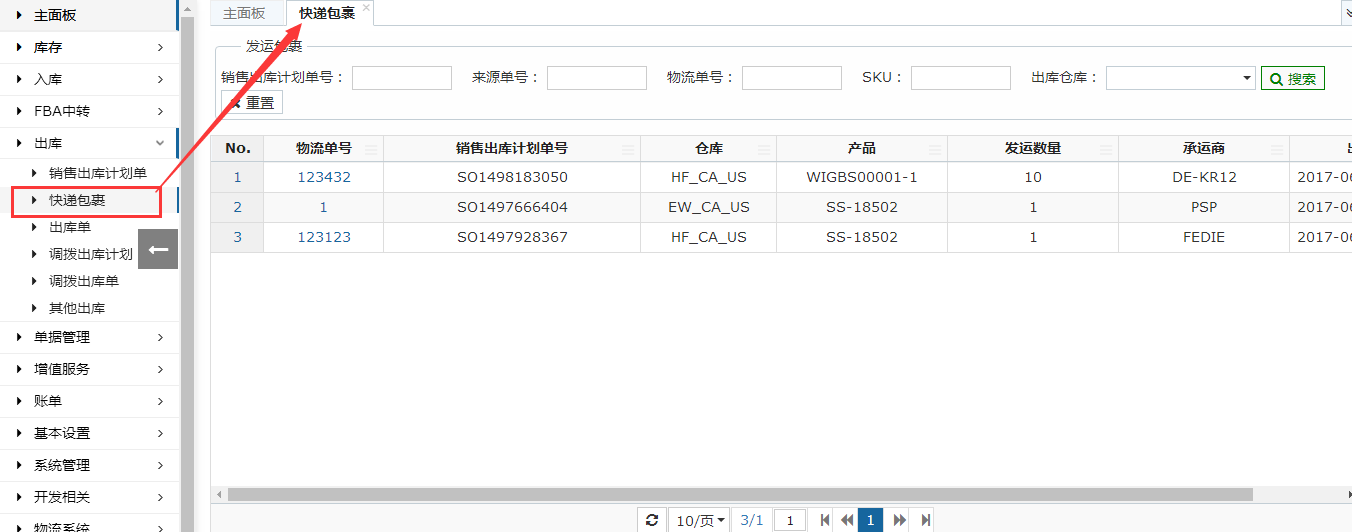Expand the 库存 menu

click(90, 47)
